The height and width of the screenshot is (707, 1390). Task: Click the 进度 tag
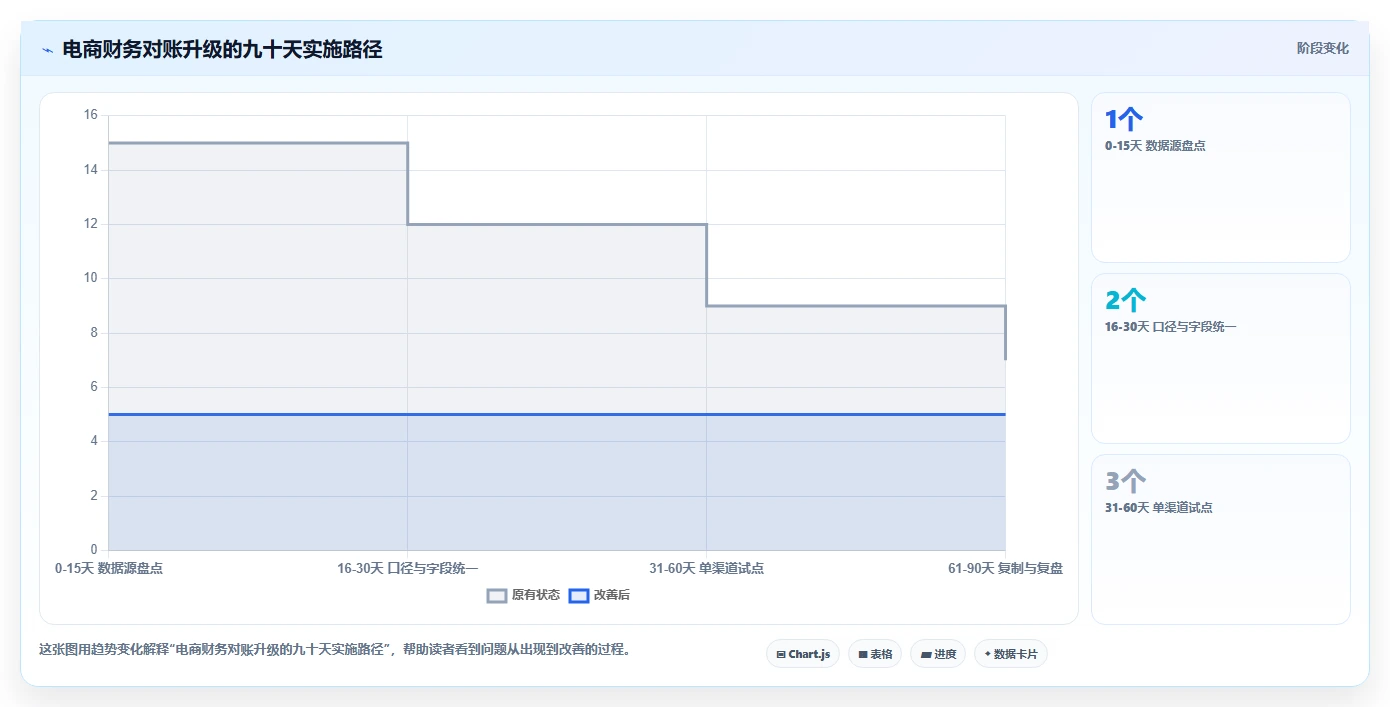tap(938, 654)
